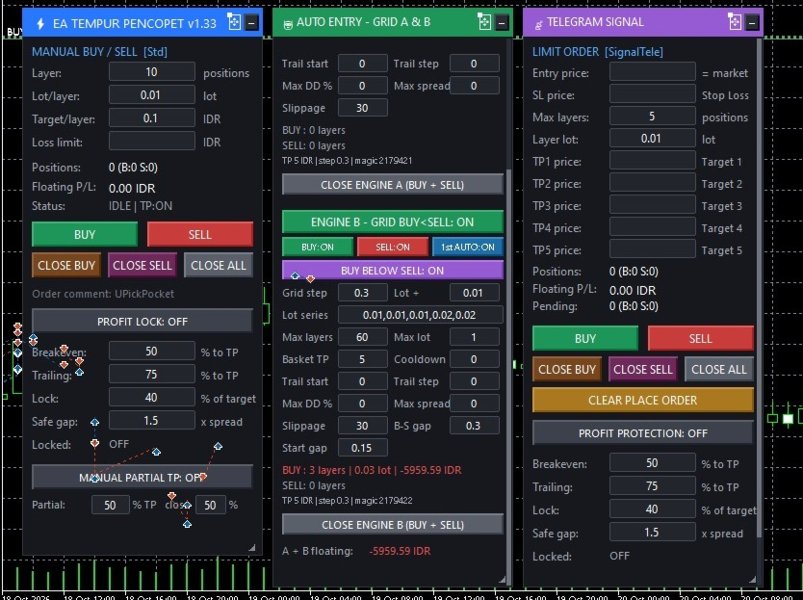Click the robot icon in AUTO ENTRY title
Screen dimensions: 803x600
[288, 25]
